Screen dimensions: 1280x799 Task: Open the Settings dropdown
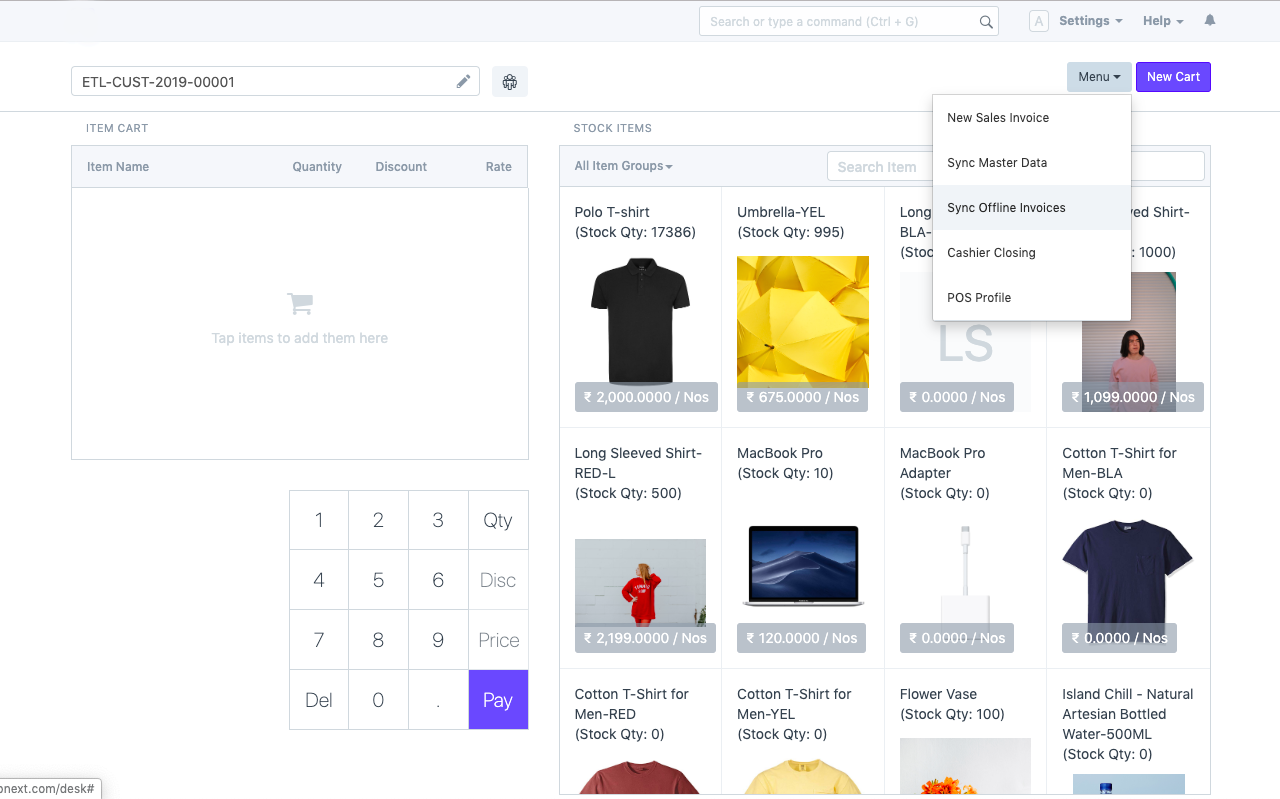coord(1090,21)
